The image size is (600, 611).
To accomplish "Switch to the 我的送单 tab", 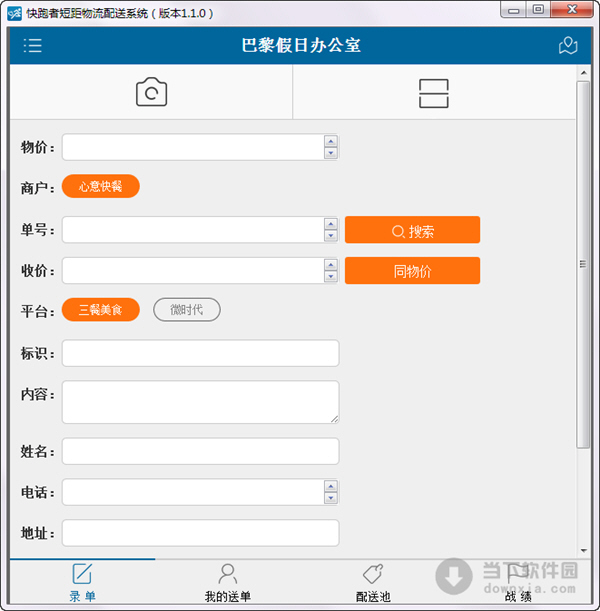I will coord(228,583).
